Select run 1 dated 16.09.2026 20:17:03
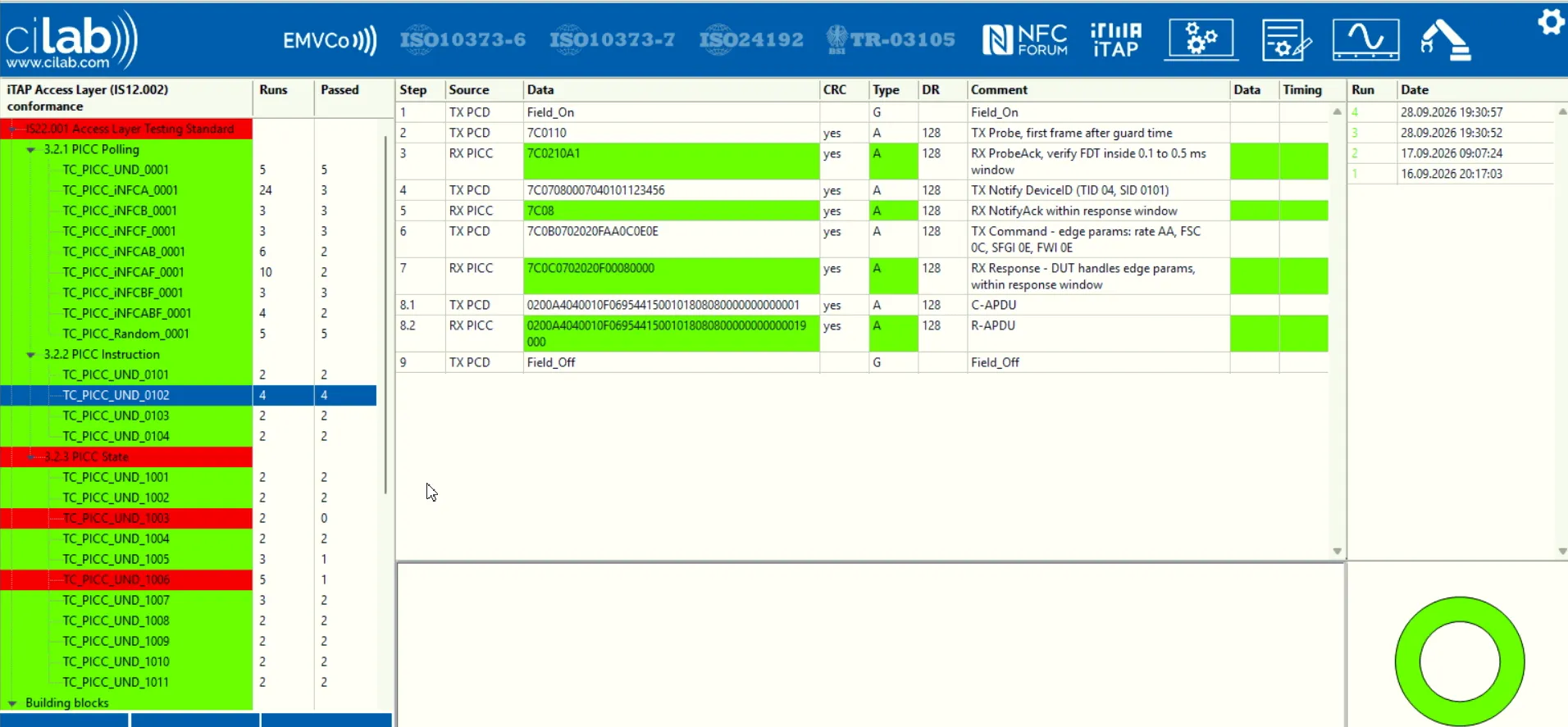Image resolution: width=1568 pixels, height=727 pixels. coord(1451,174)
